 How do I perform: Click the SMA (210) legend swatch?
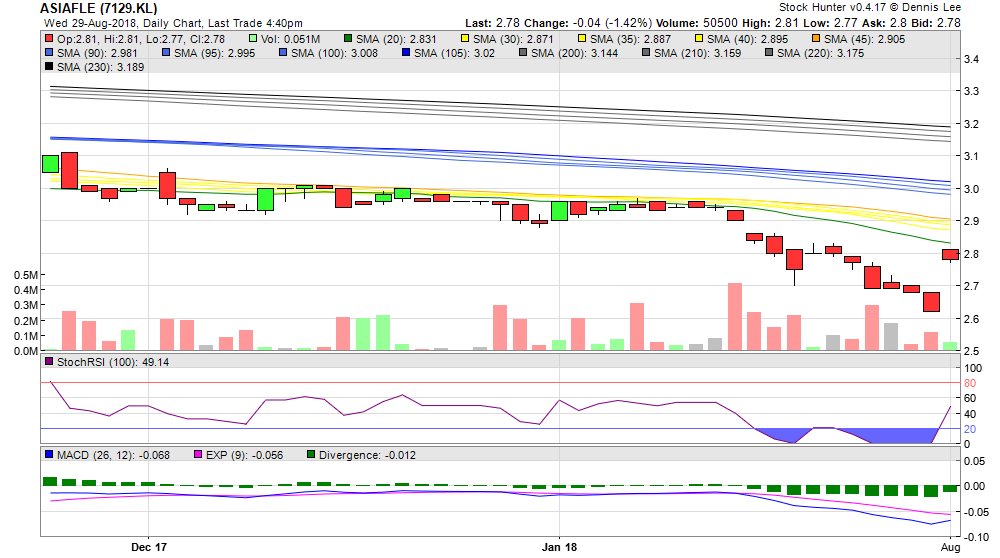(646, 52)
